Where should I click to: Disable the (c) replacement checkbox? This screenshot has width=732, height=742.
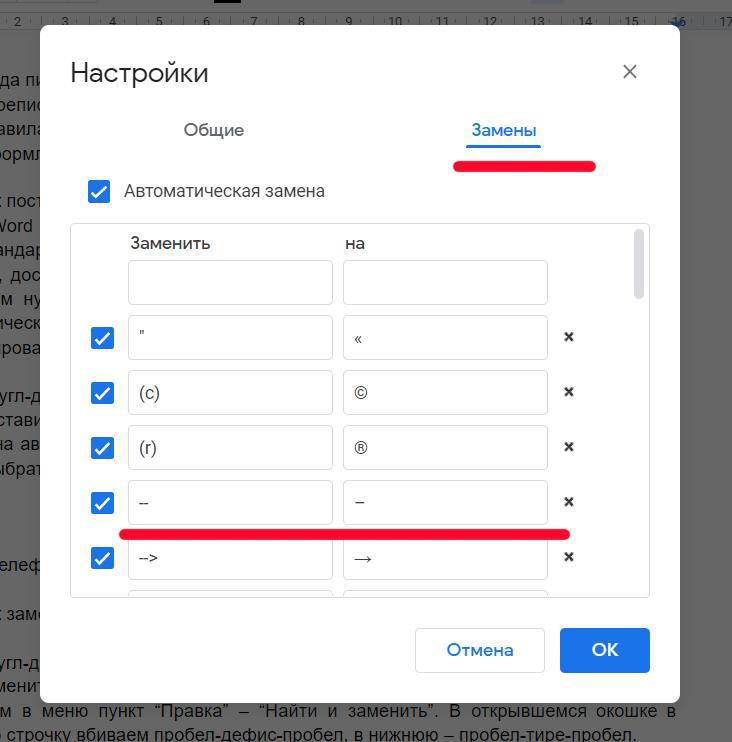coord(102,393)
